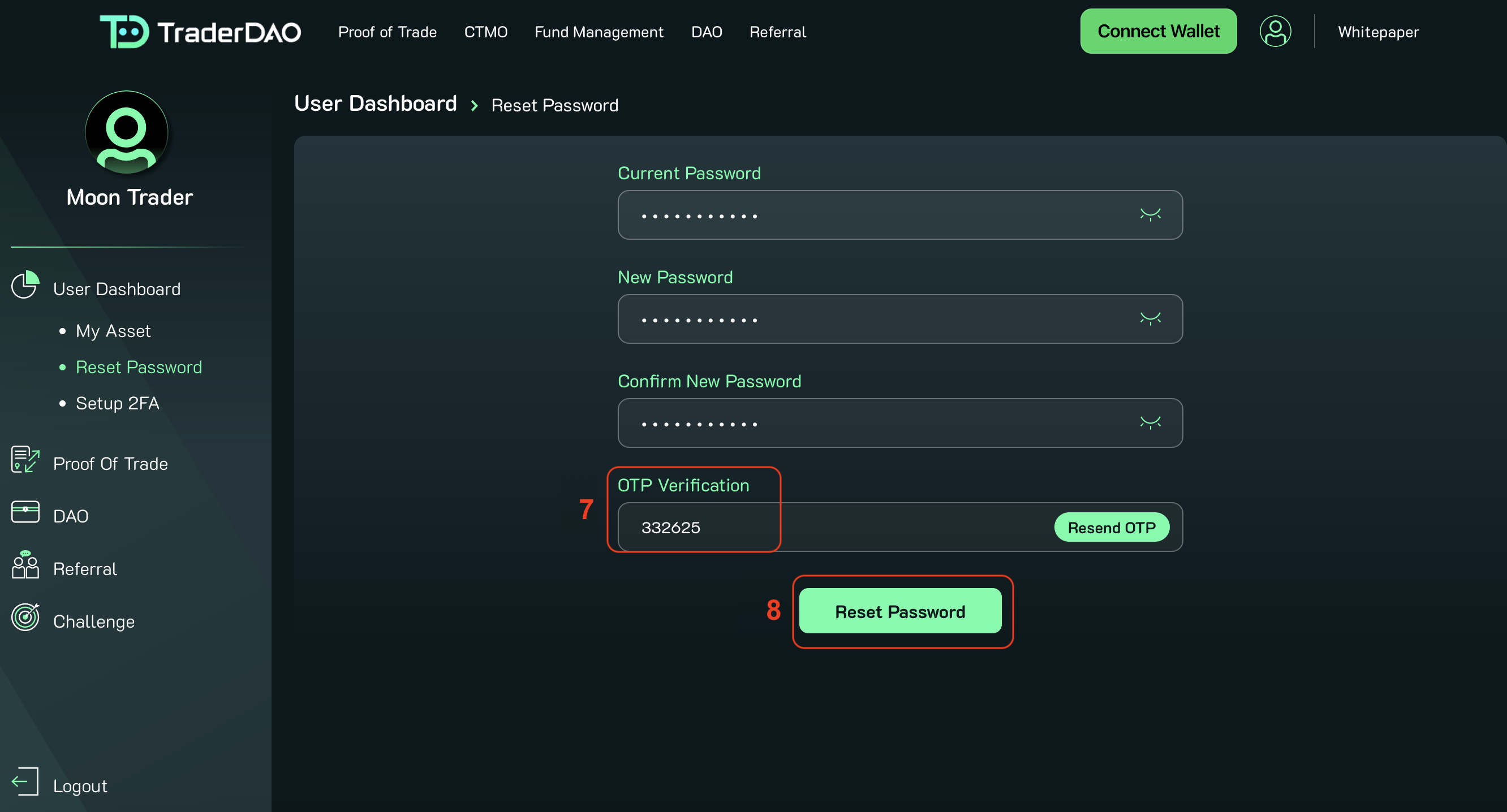The image size is (1507, 812).
Task: Select Setup 2FA in sidebar submenu
Action: tap(117, 403)
